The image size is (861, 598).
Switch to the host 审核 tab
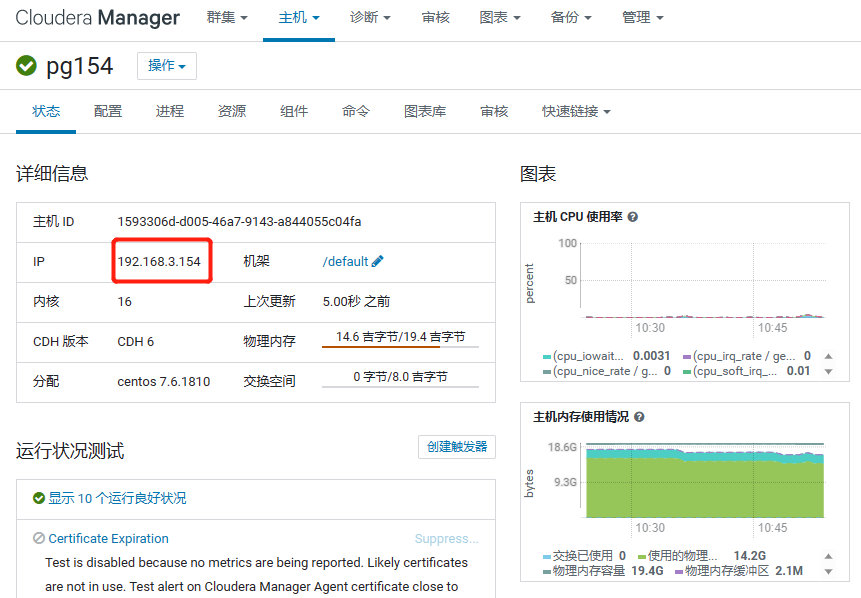click(494, 111)
